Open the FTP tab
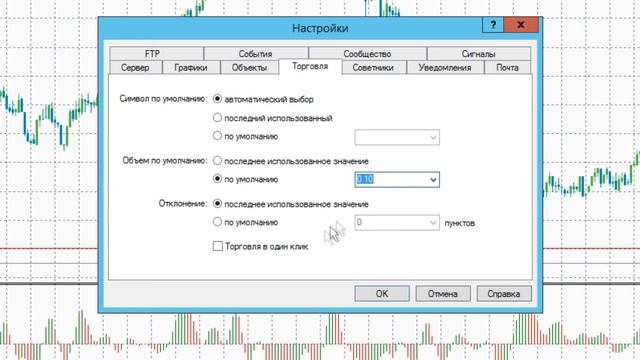The width and height of the screenshot is (640, 360). click(156, 53)
